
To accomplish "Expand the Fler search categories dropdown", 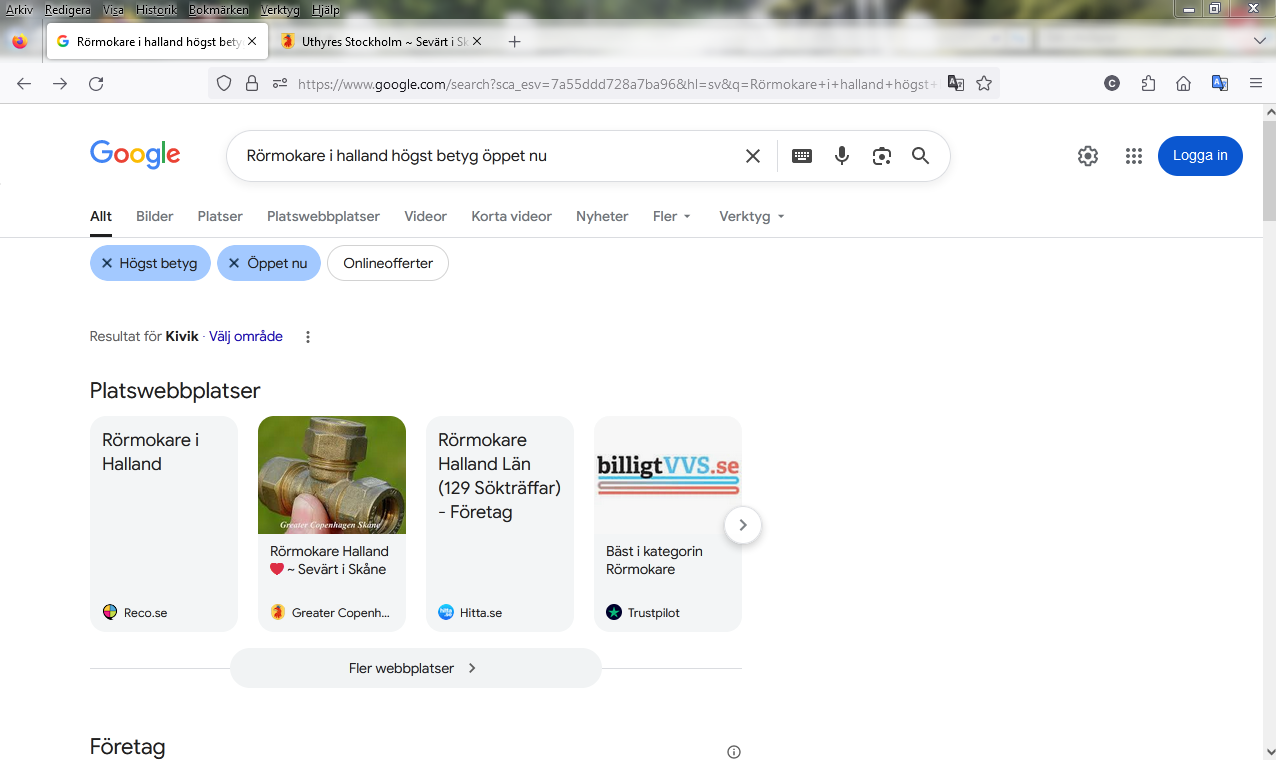I will pos(672,216).
